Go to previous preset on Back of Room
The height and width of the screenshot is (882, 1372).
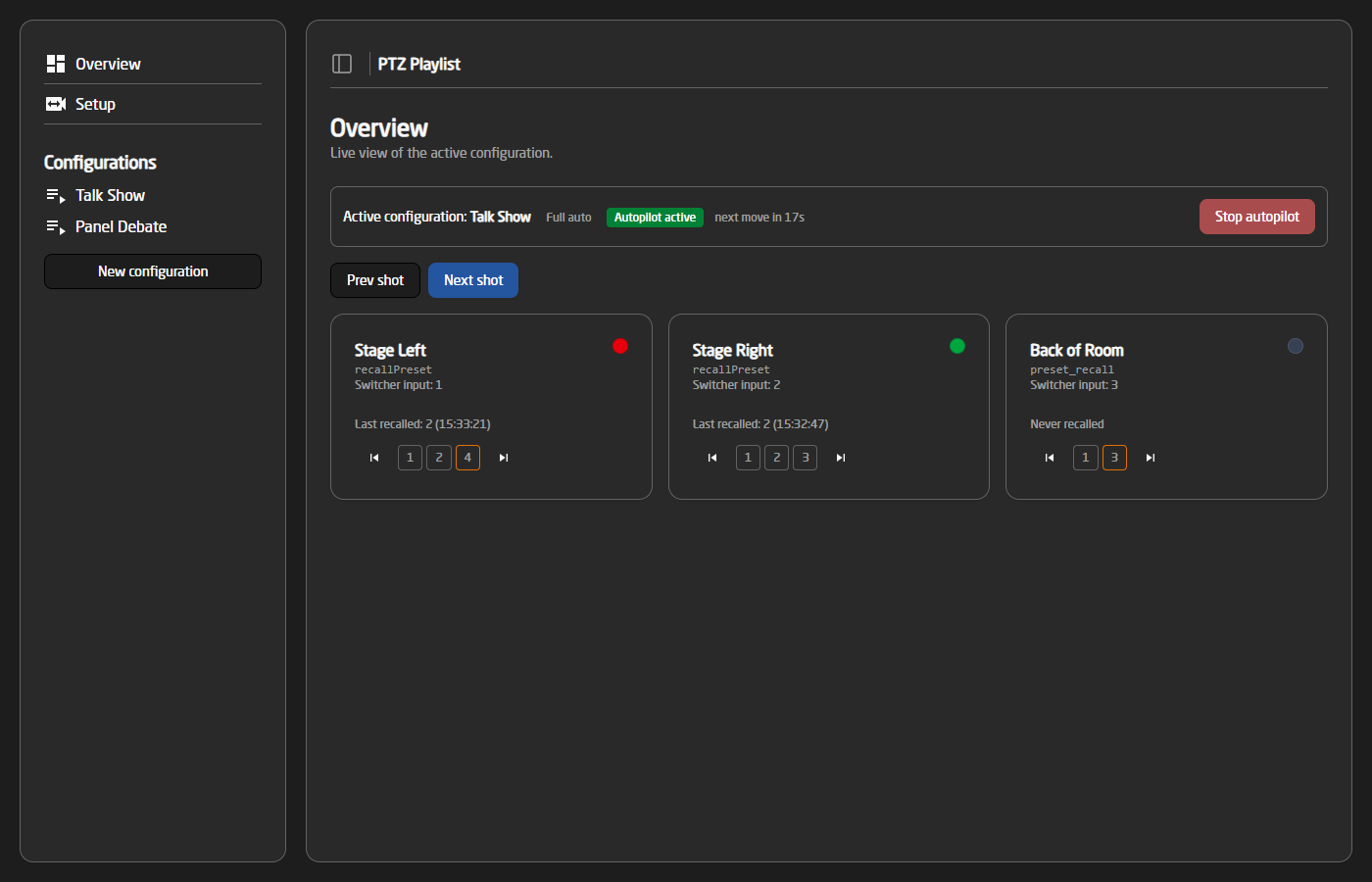tap(1050, 458)
